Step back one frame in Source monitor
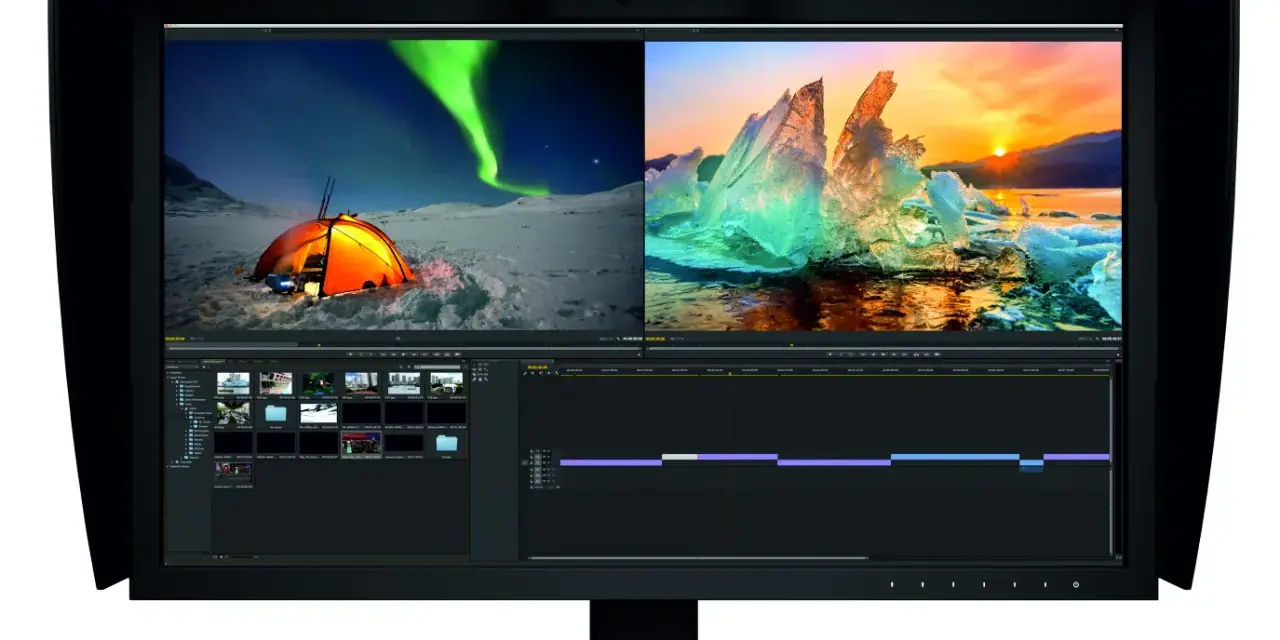The image size is (1280, 640). (394, 354)
